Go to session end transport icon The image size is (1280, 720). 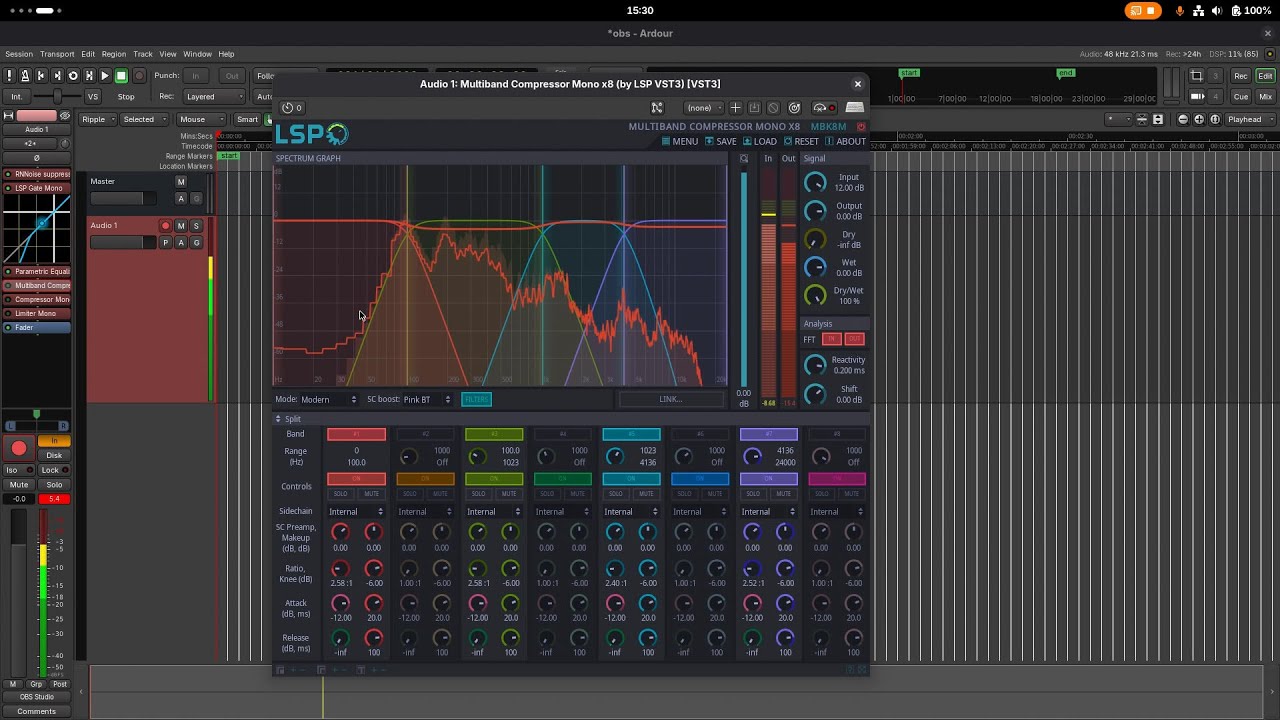[x=57, y=76]
